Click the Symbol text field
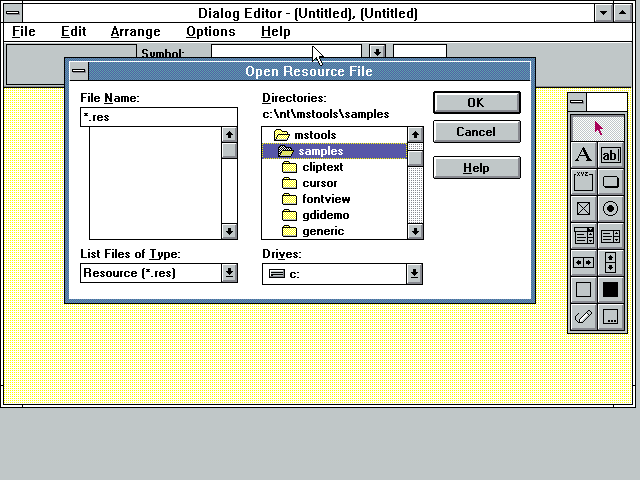The width and height of the screenshot is (640, 480). [x=286, y=51]
